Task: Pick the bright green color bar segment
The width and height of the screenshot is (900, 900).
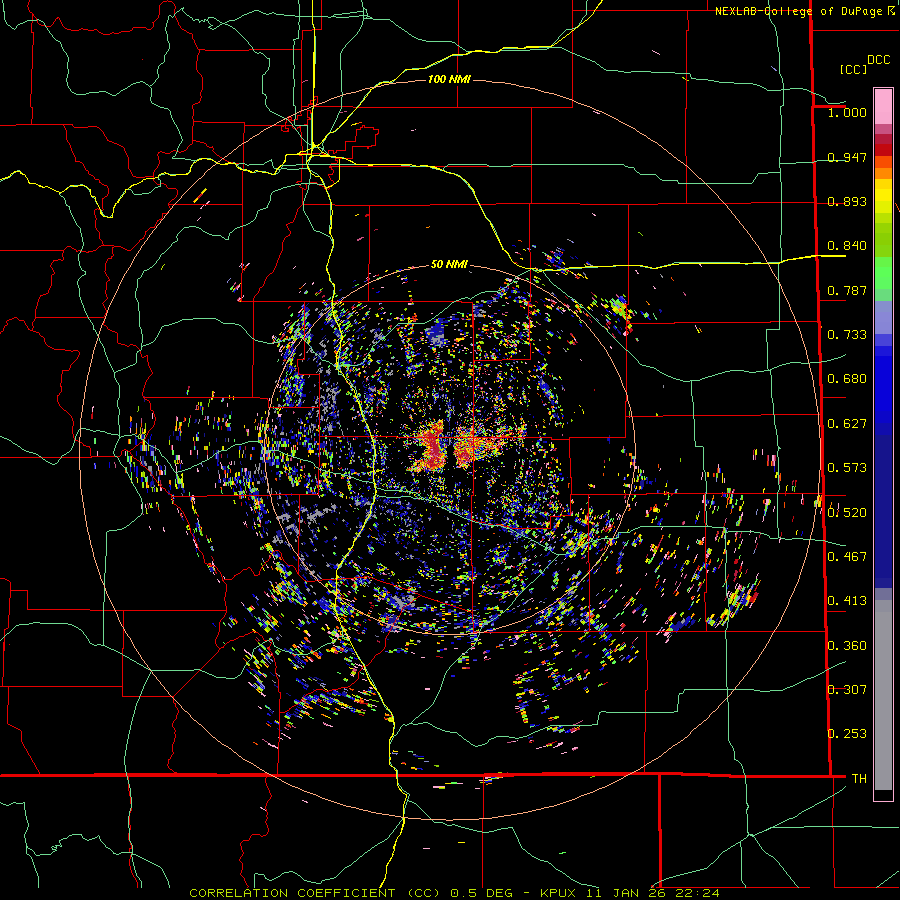Action: coord(883,273)
